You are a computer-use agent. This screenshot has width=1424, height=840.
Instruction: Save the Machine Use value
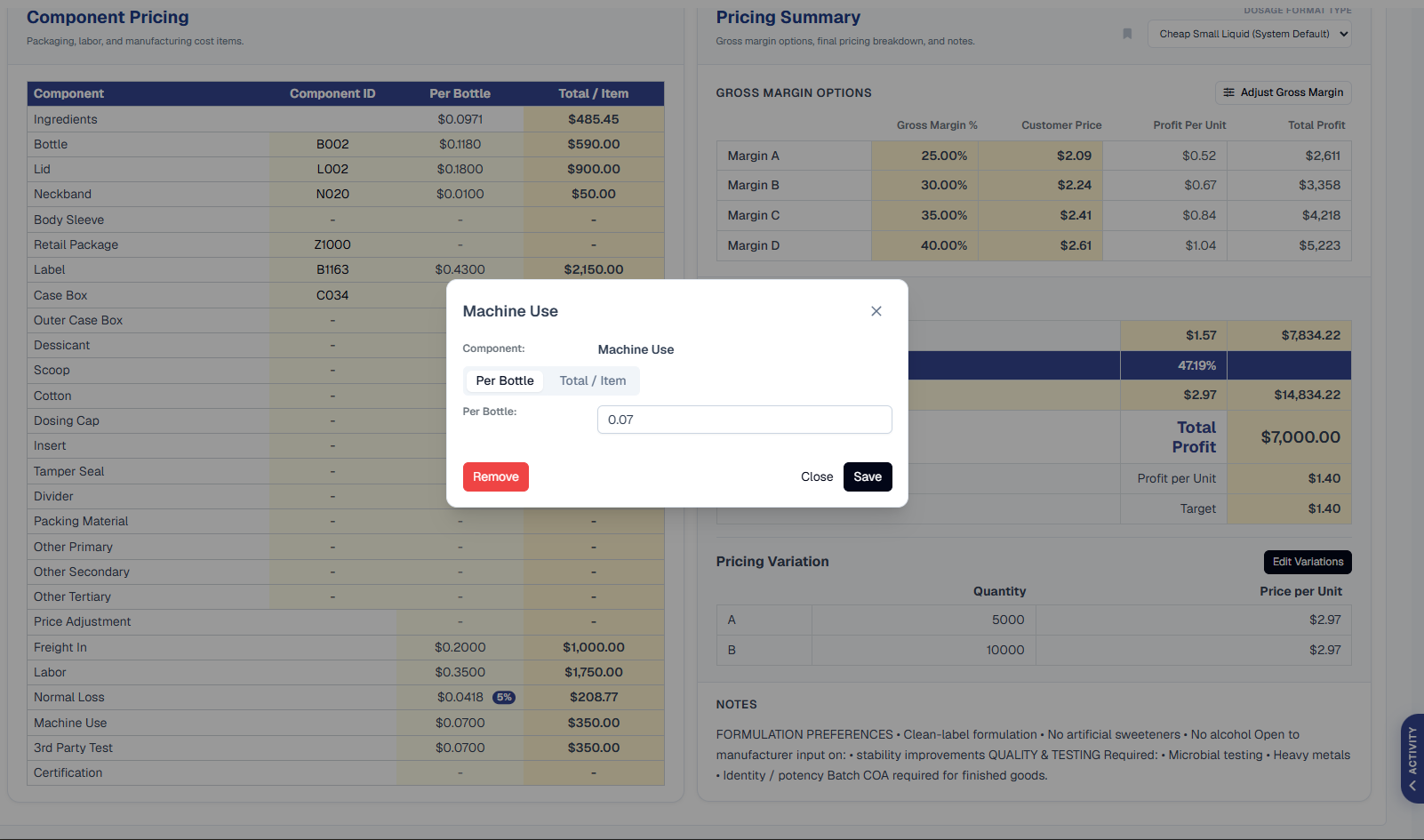click(868, 476)
